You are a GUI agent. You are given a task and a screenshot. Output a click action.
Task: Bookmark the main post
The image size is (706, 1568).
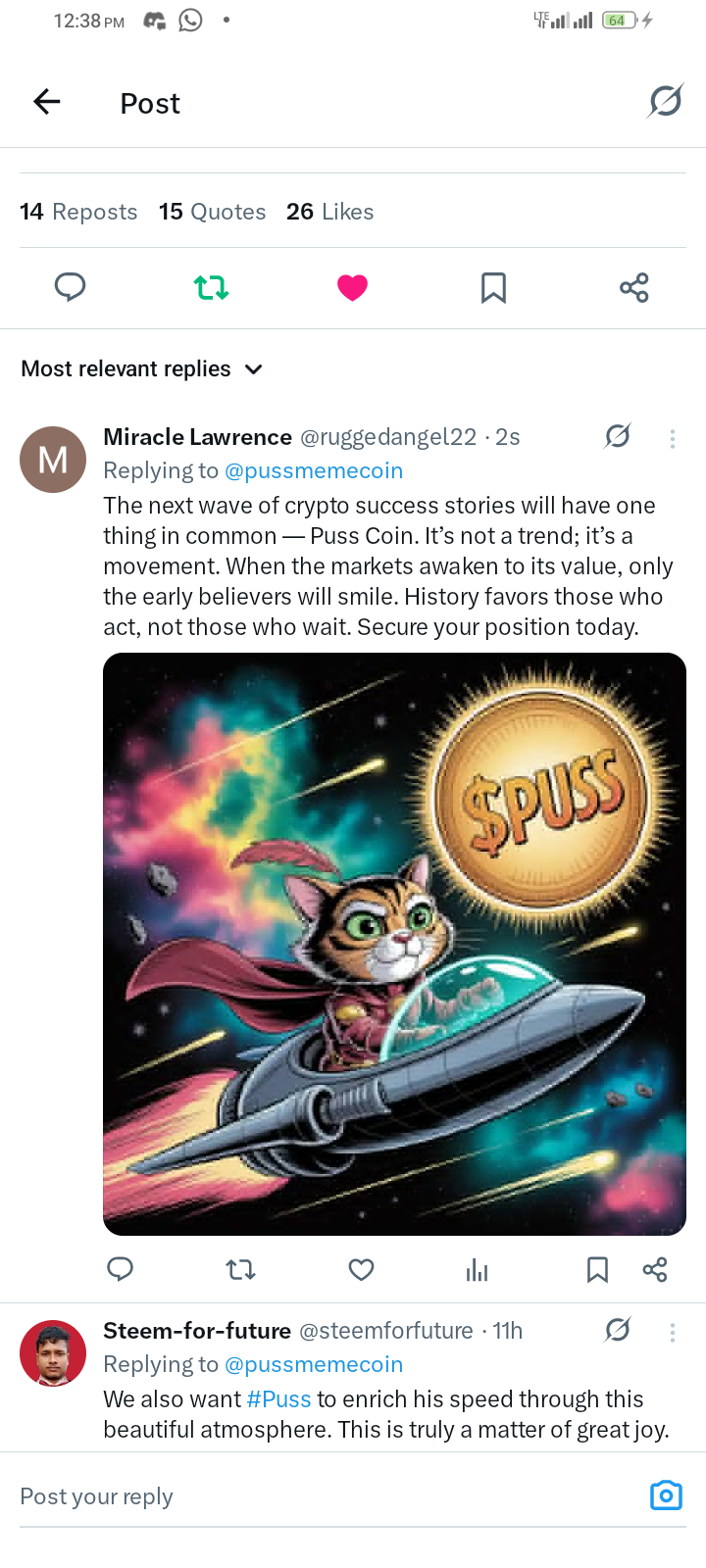(x=493, y=287)
